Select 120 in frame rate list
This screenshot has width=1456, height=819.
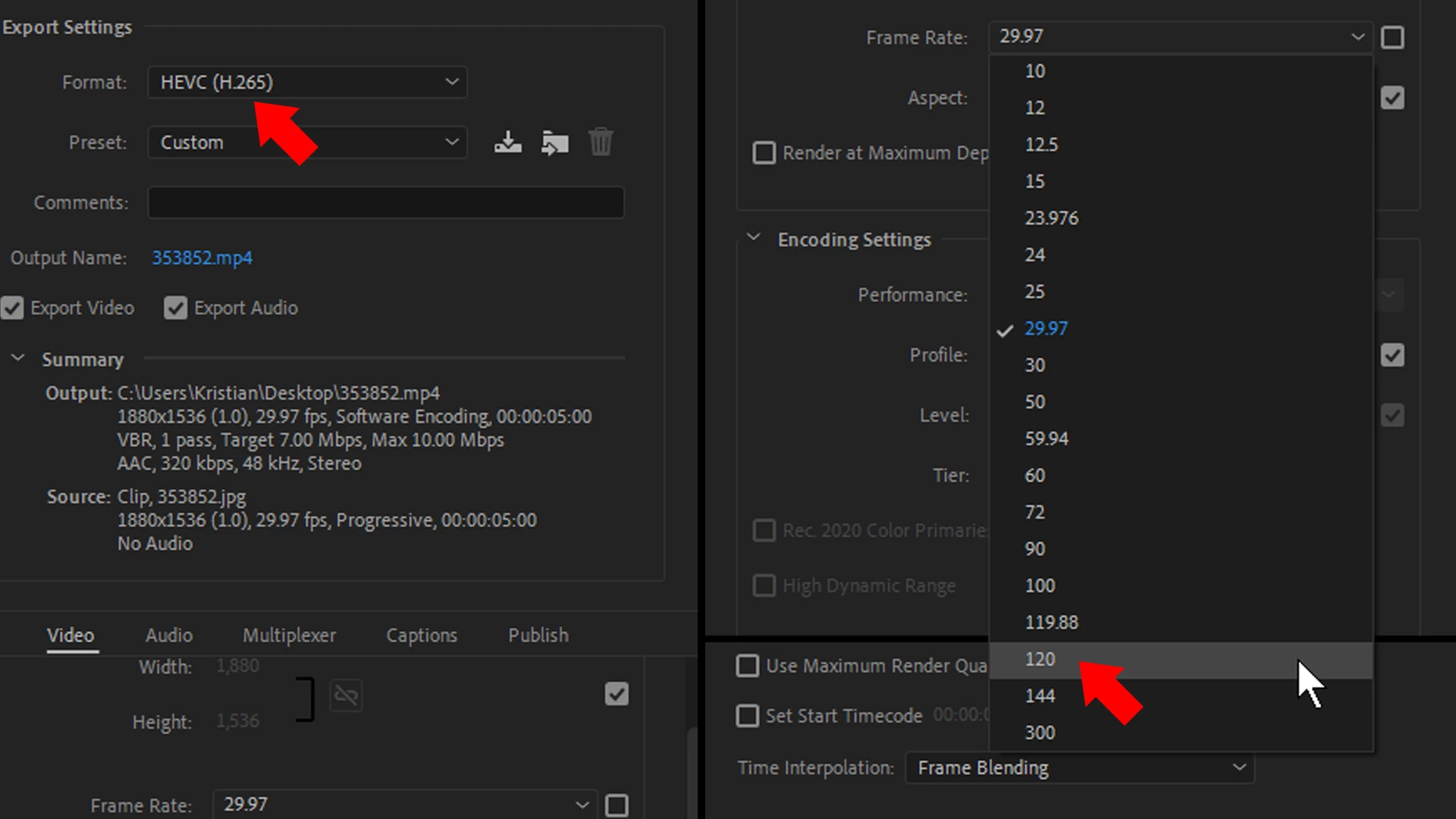[1040, 659]
